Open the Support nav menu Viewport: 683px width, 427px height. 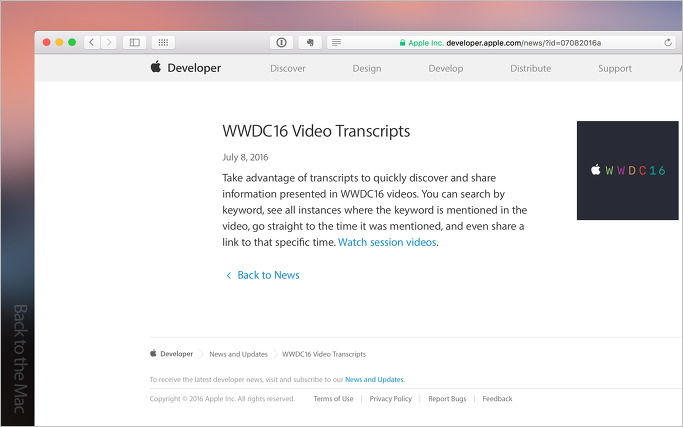coord(615,68)
